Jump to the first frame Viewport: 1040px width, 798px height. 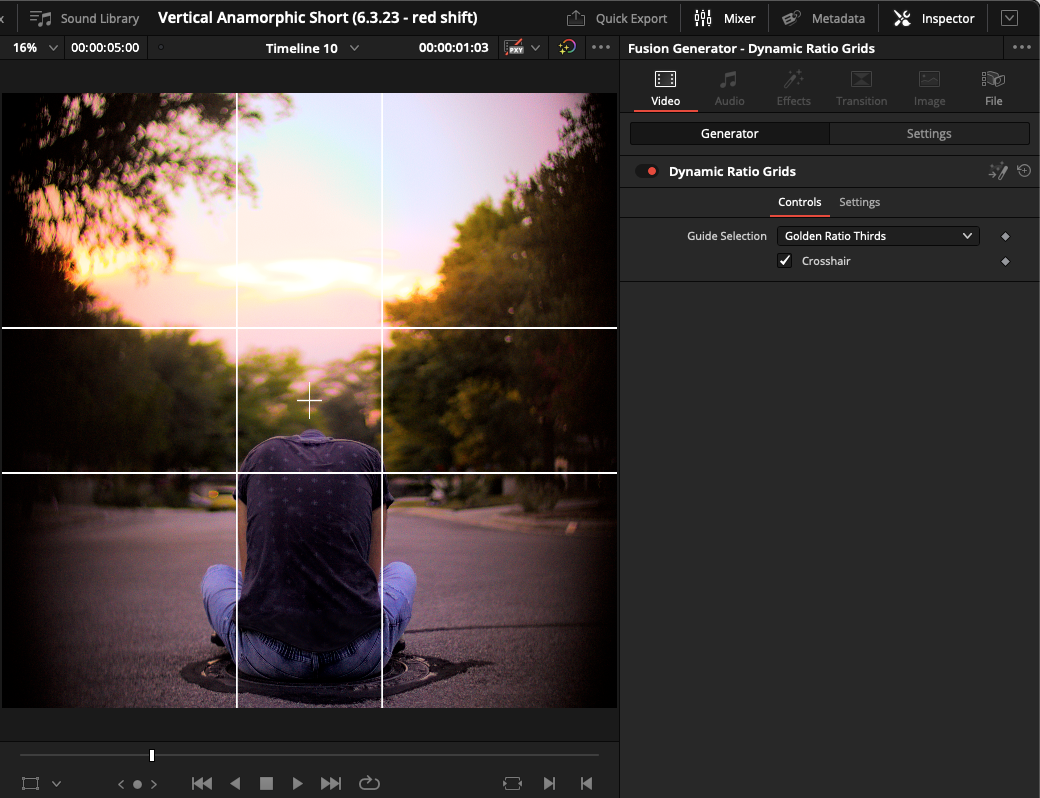pos(202,783)
